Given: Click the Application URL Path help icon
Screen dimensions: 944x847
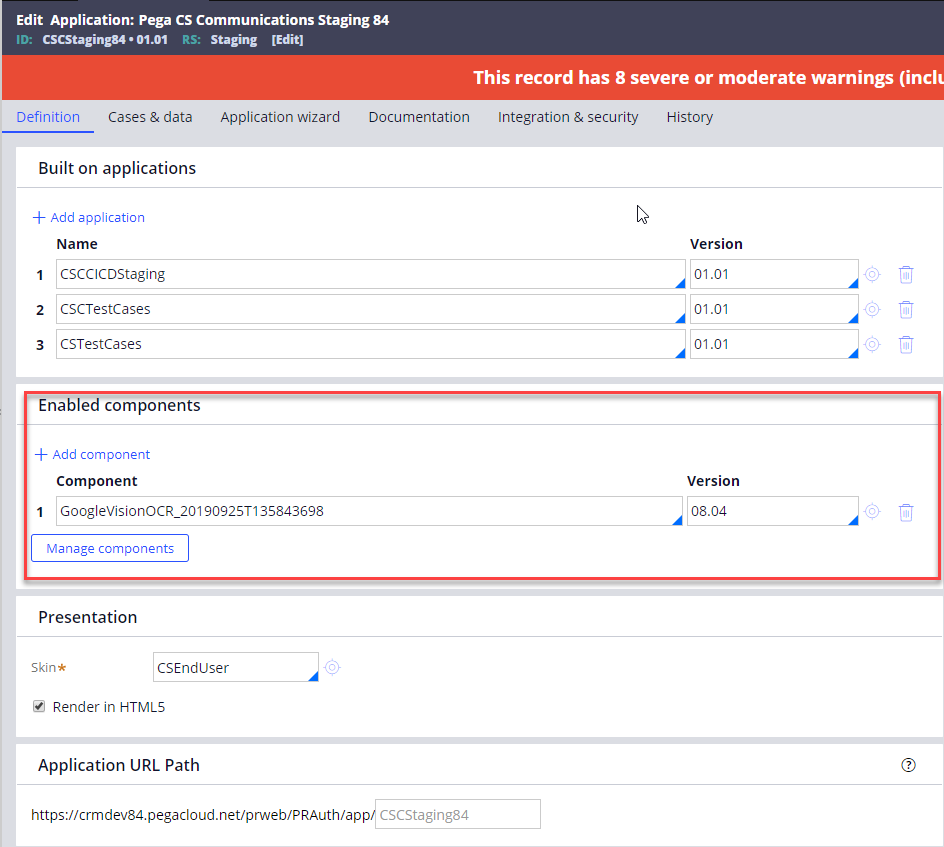Looking at the screenshot, I should [x=908, y=765].
